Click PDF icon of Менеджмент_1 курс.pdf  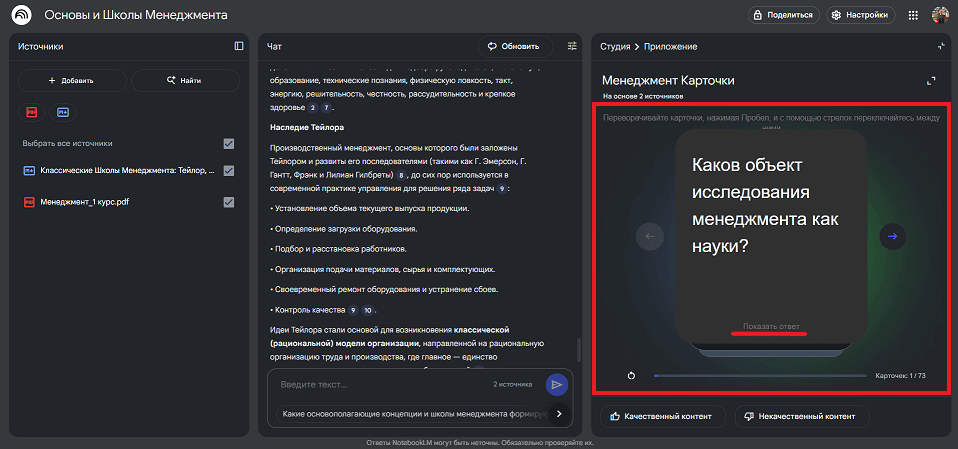point(29,202)
